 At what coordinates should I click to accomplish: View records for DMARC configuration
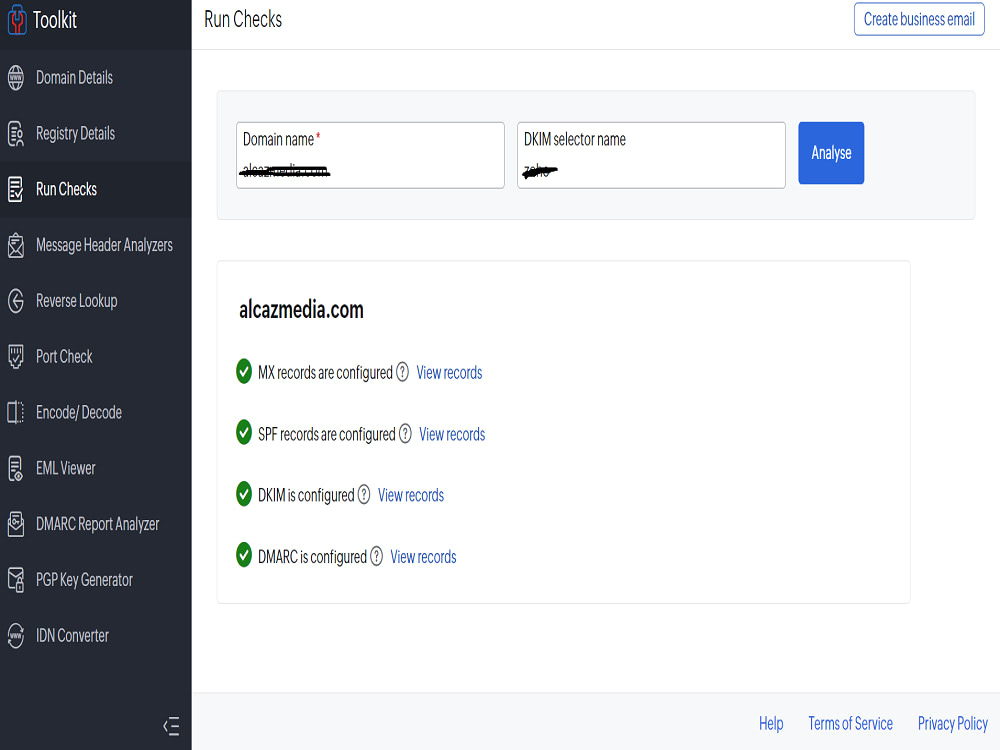(x=422, y=557)
